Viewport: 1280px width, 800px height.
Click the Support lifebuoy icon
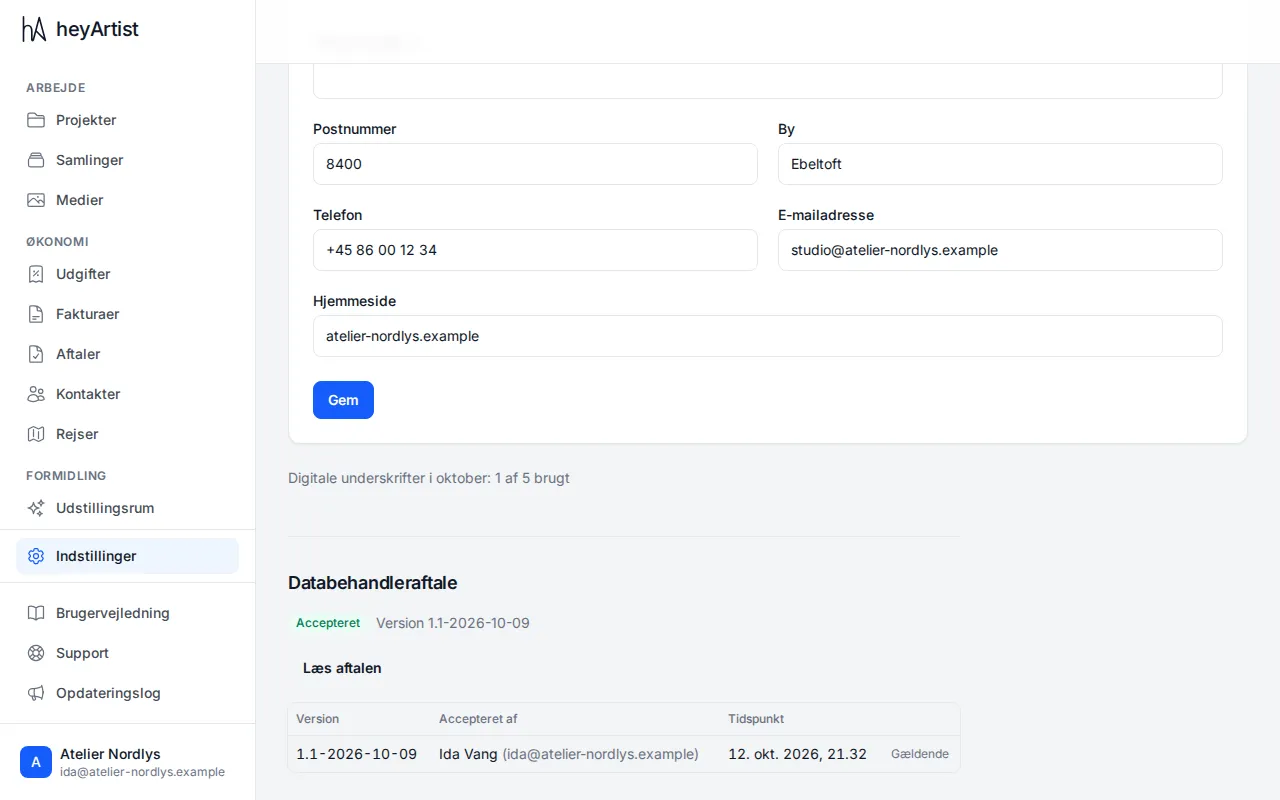36,653
